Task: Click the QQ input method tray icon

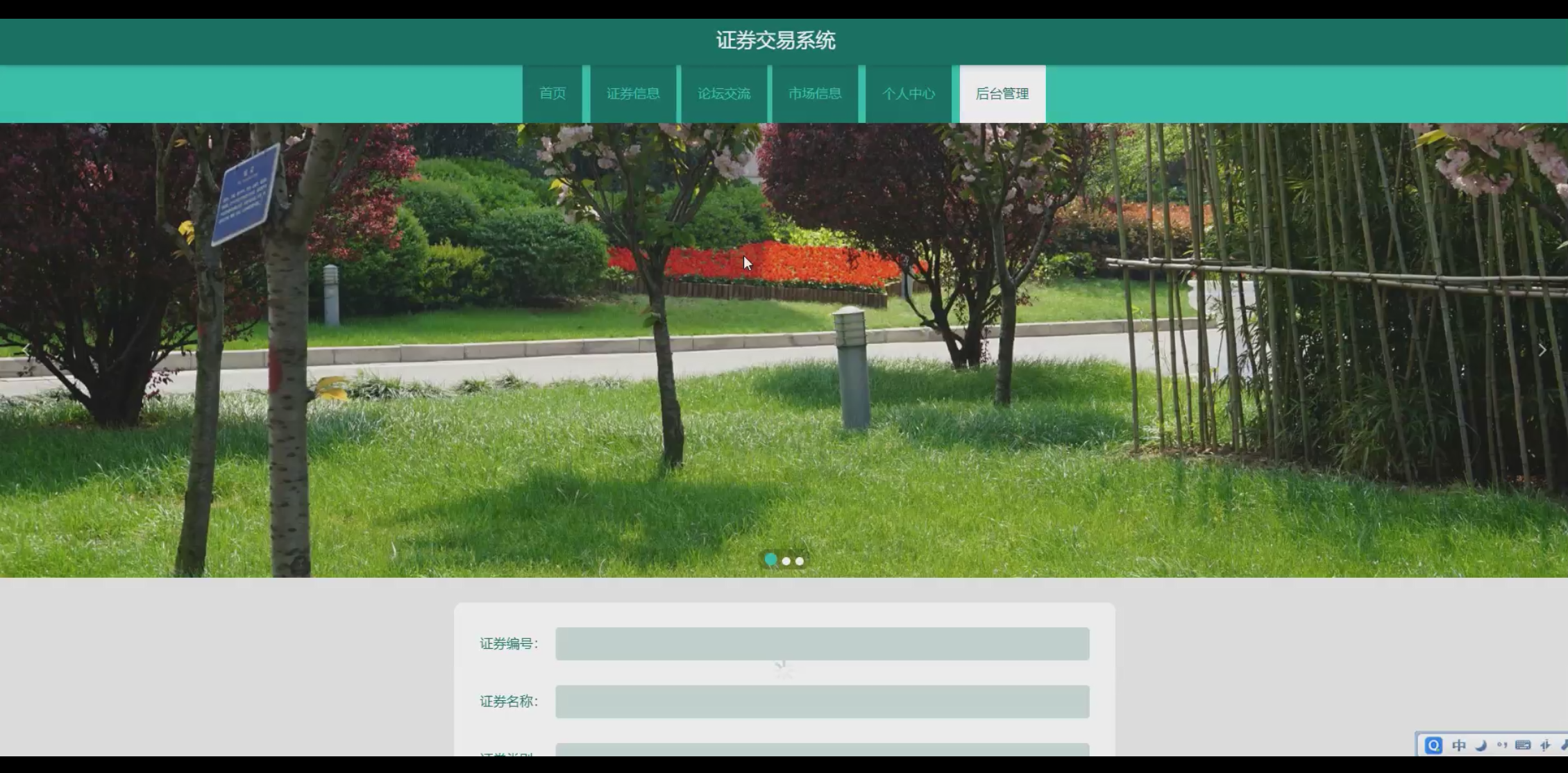Action: [1434, 745]
